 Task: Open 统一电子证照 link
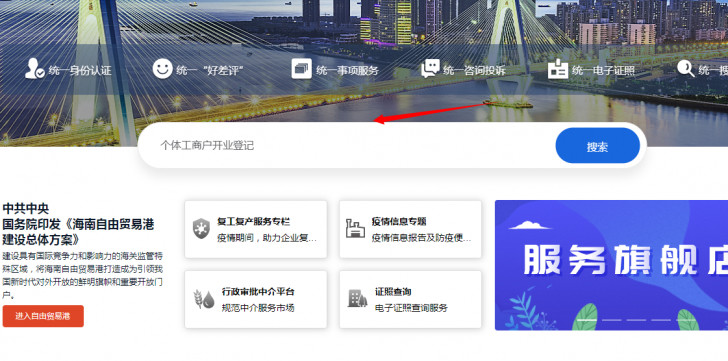point(603,71)
